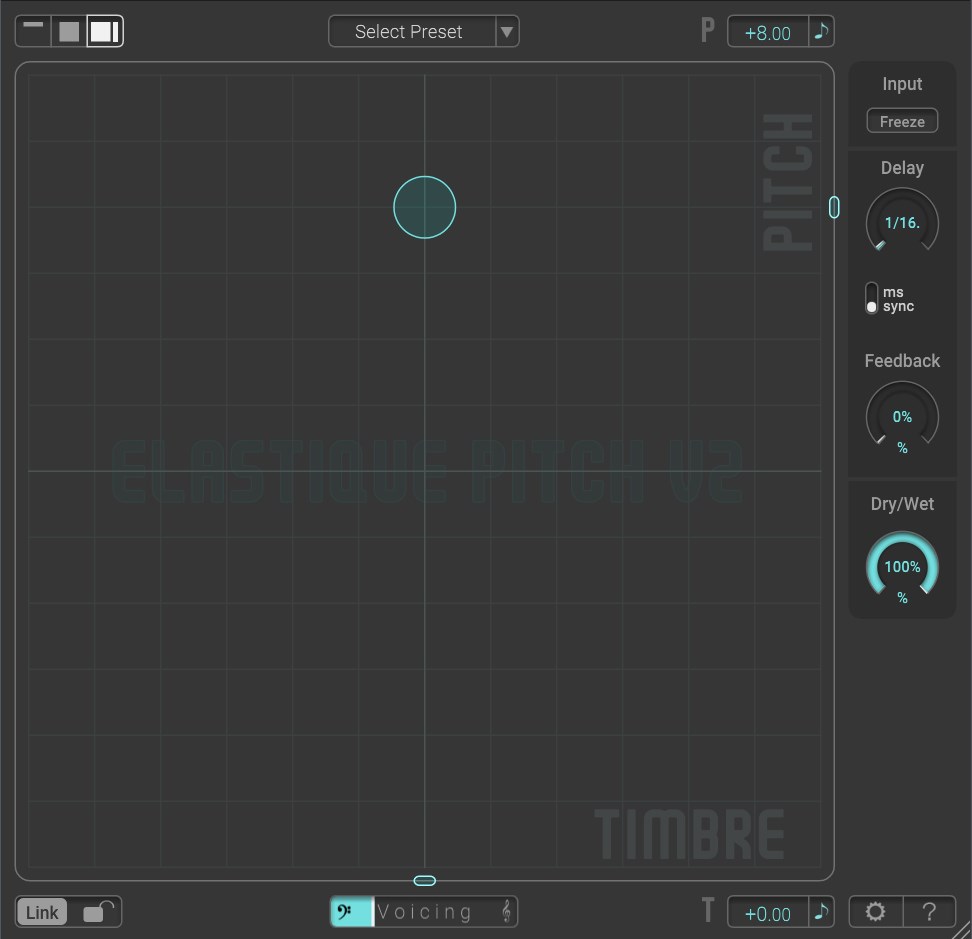
Task: Click the note icon beside pitch value
Action: pyautogui.click(x=821, y=32)
